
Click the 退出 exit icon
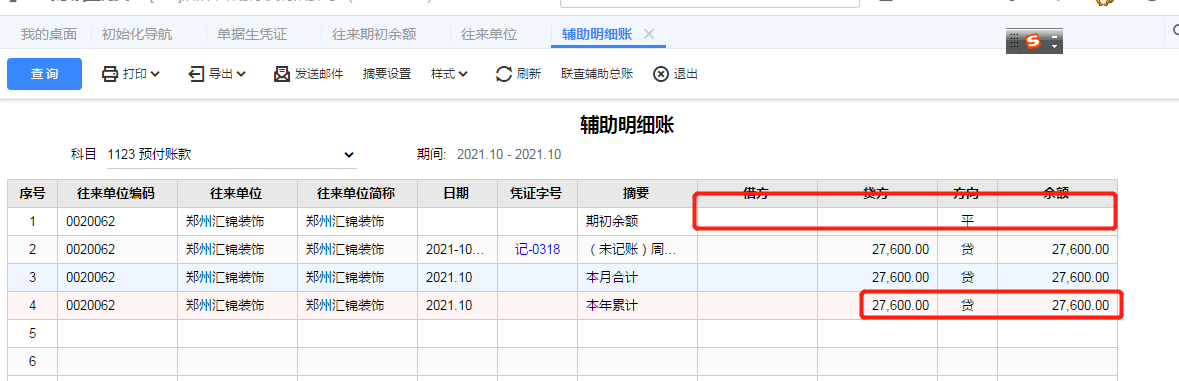[x=661, y=74]
